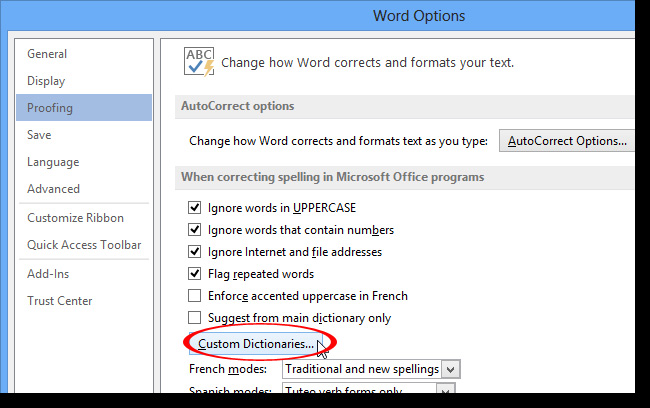
Task: Check Suggest from main dictionary only
Action: [195, 318]
